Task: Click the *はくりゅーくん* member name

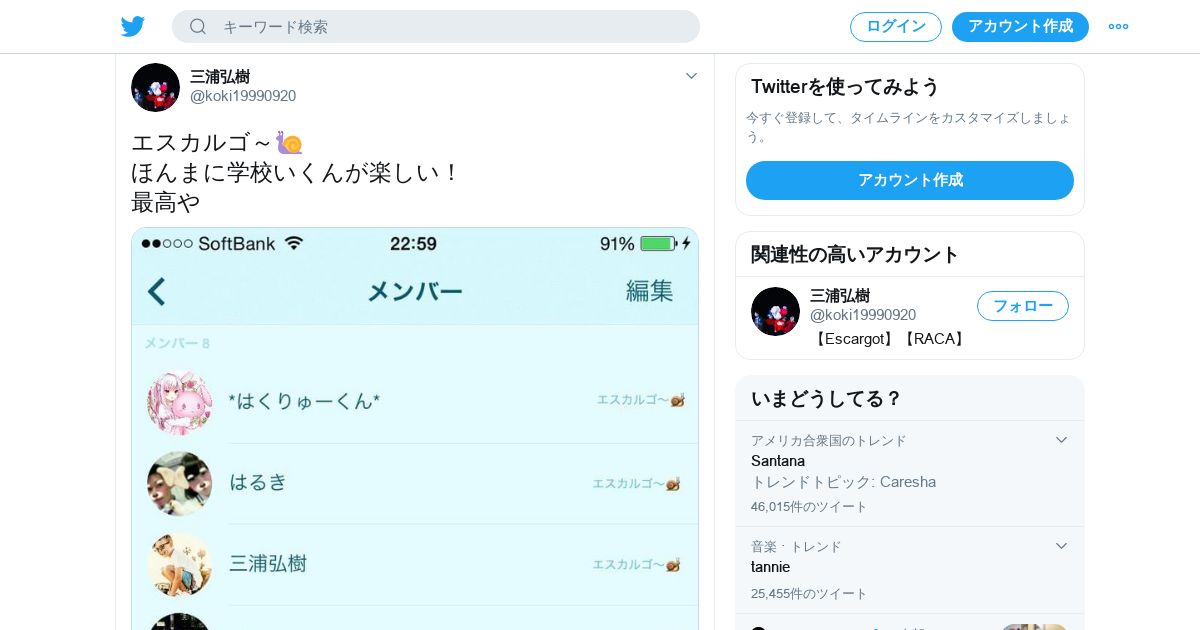Action: tap(305, 401)
